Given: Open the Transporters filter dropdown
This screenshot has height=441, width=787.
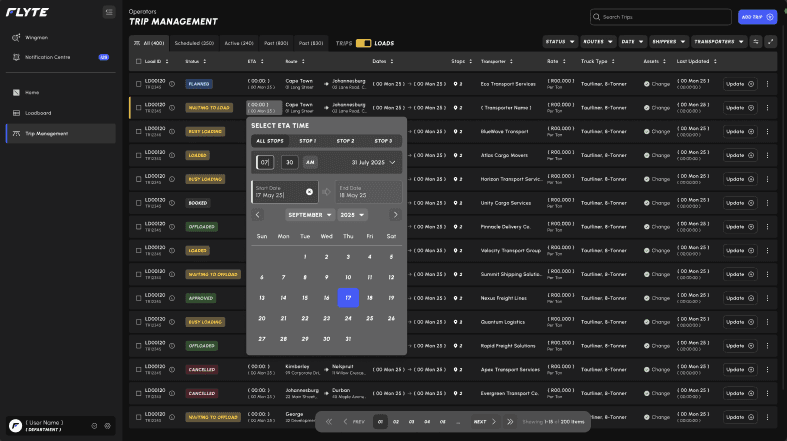Looking at the screenshot, I should pos(719,42).
